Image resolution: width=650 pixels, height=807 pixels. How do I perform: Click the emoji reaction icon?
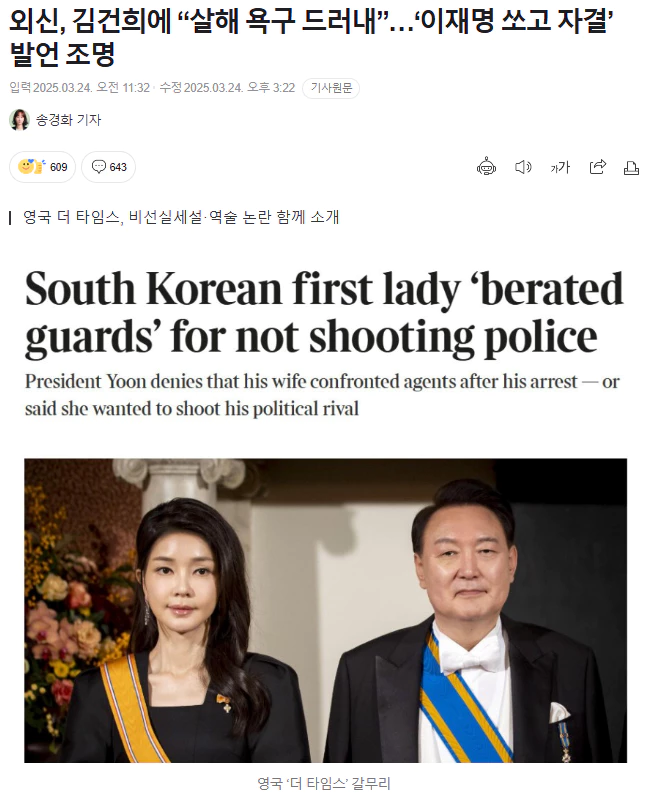point(31,166)
